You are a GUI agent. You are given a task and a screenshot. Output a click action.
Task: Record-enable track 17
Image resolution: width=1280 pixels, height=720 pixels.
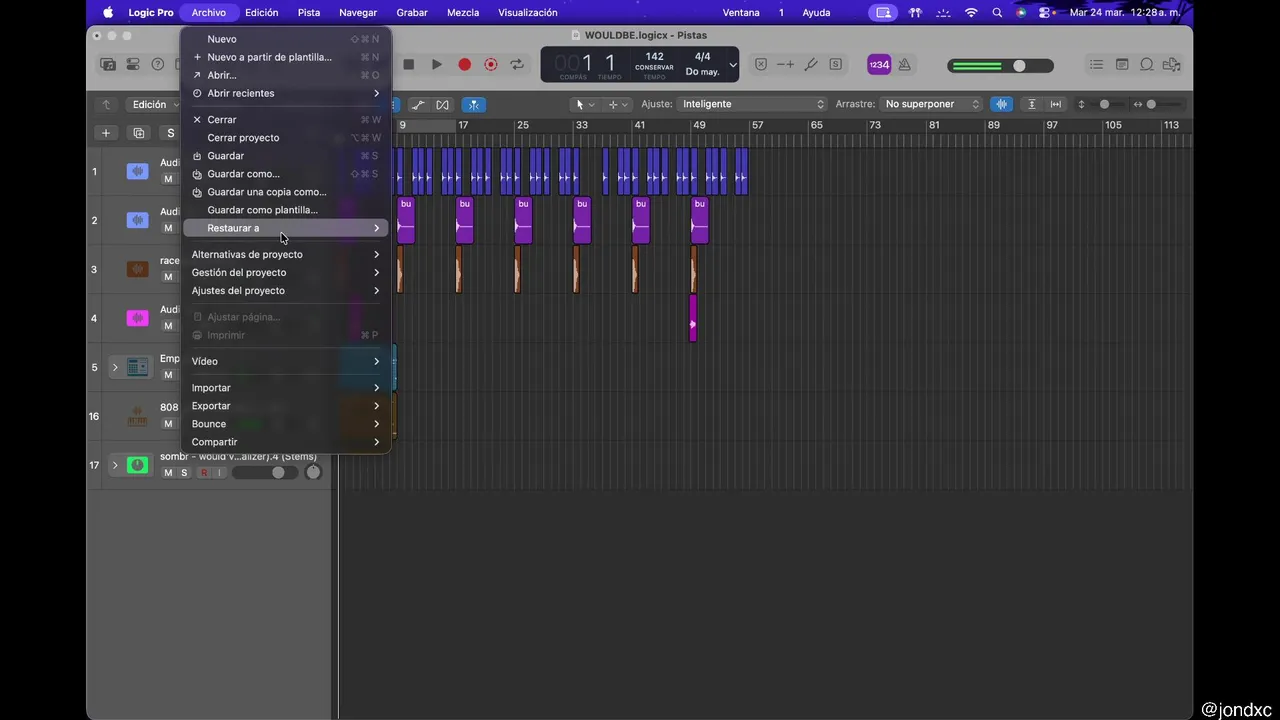[x=204, y=473]
